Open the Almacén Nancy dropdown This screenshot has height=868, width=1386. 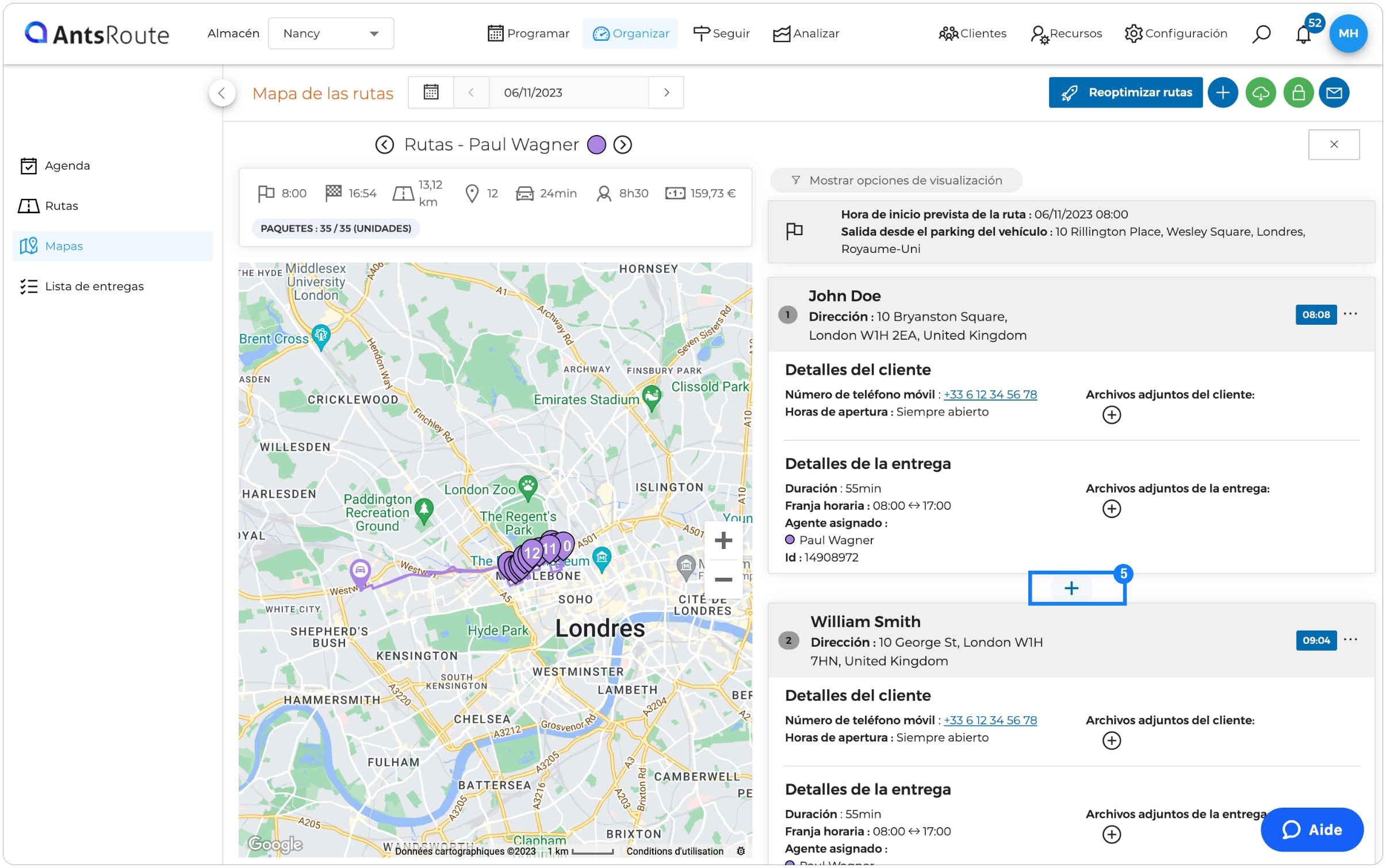click(331, 33)
